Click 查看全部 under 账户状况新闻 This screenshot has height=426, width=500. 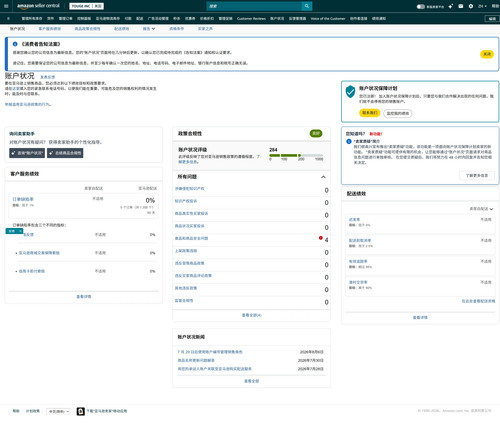pyautogui.click(x=252, y=381)
